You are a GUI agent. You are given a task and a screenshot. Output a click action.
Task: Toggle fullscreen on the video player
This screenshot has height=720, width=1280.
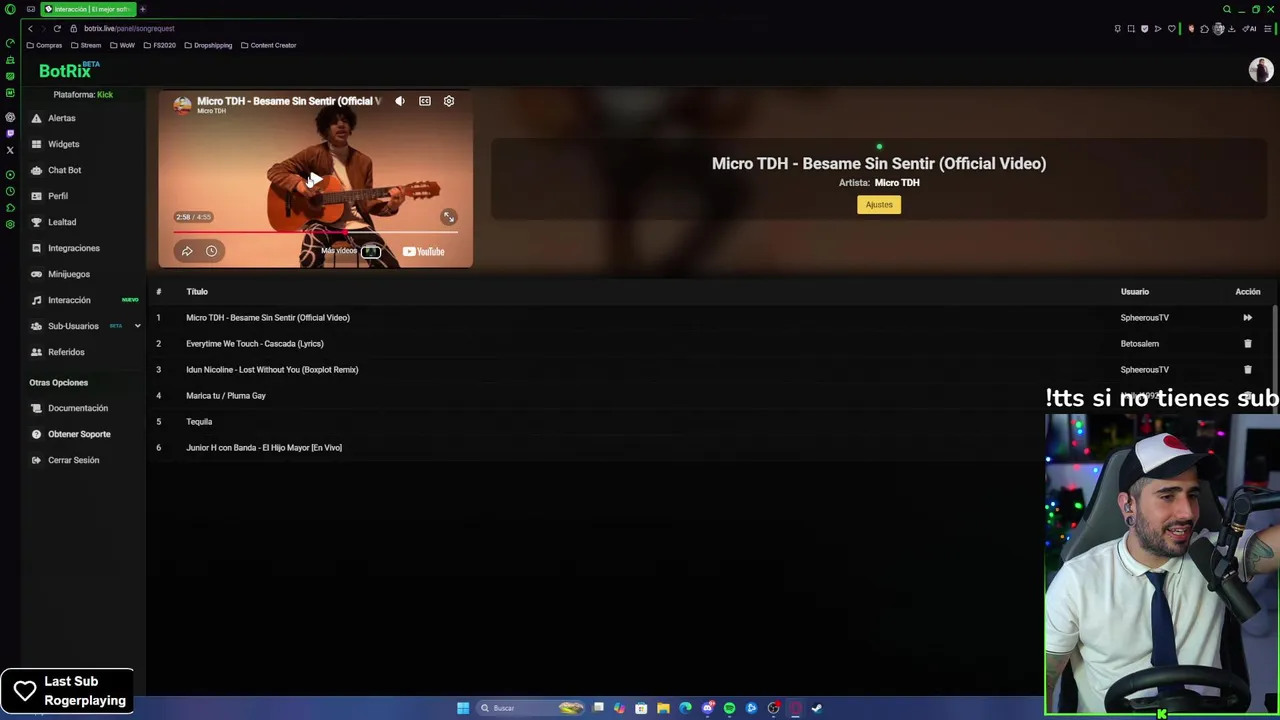point(449,217)
